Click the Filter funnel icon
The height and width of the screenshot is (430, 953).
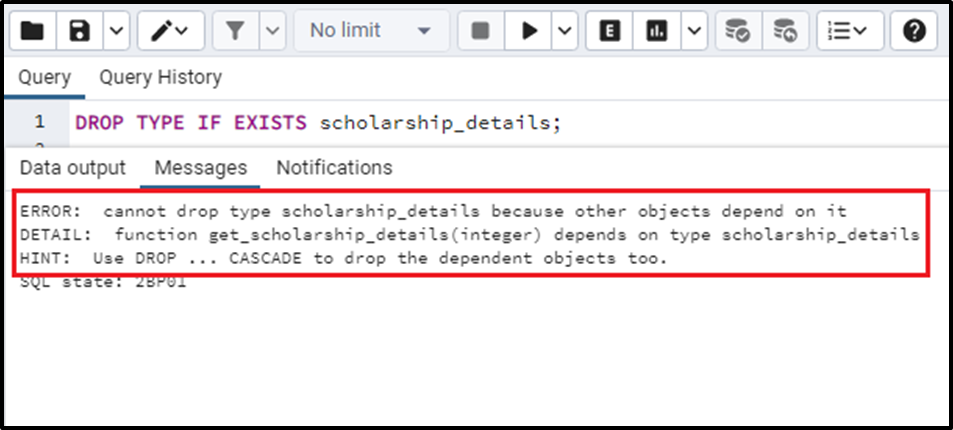click(235, 31)
